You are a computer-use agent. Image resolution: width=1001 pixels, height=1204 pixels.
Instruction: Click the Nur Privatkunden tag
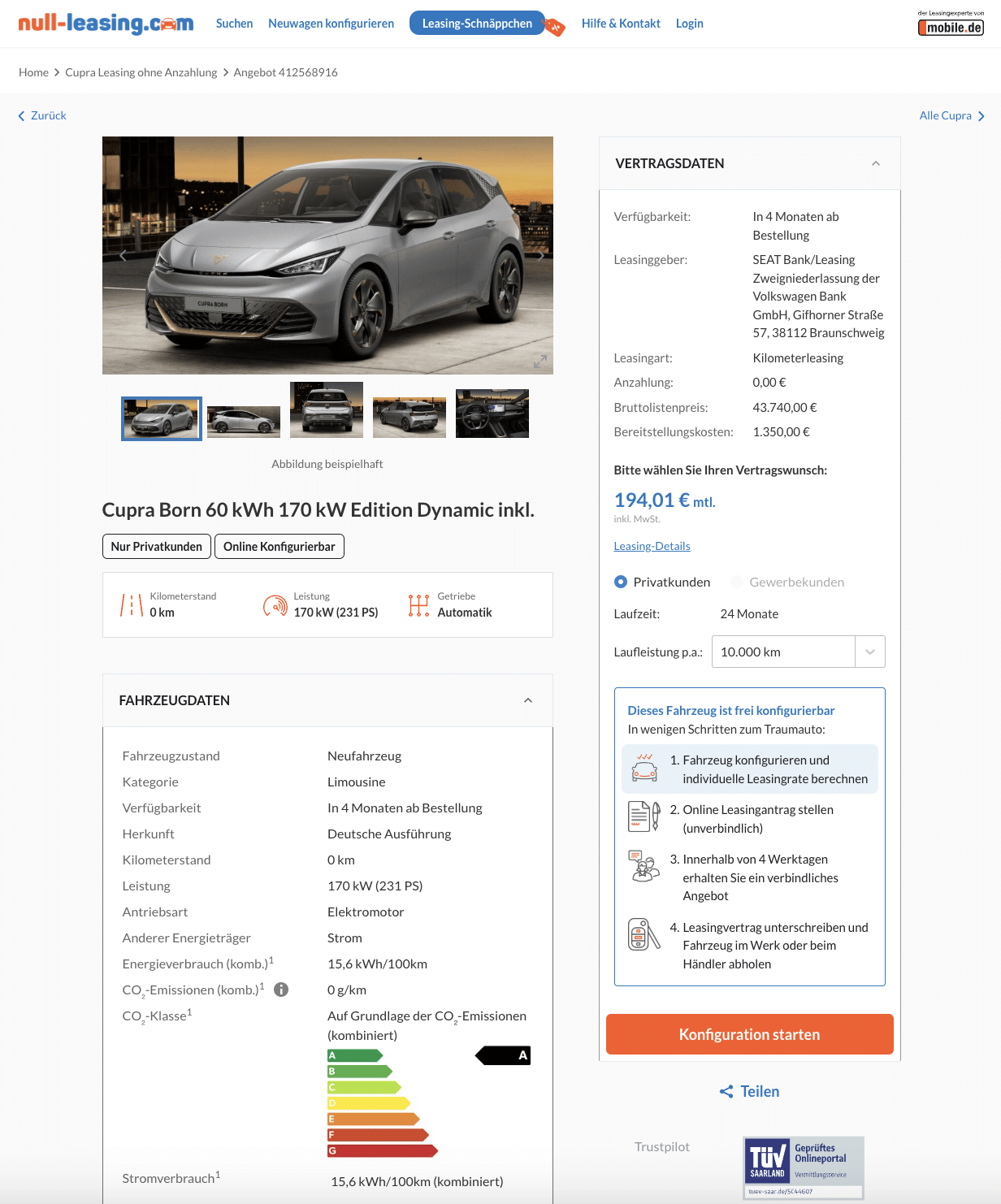pos(157,546)
